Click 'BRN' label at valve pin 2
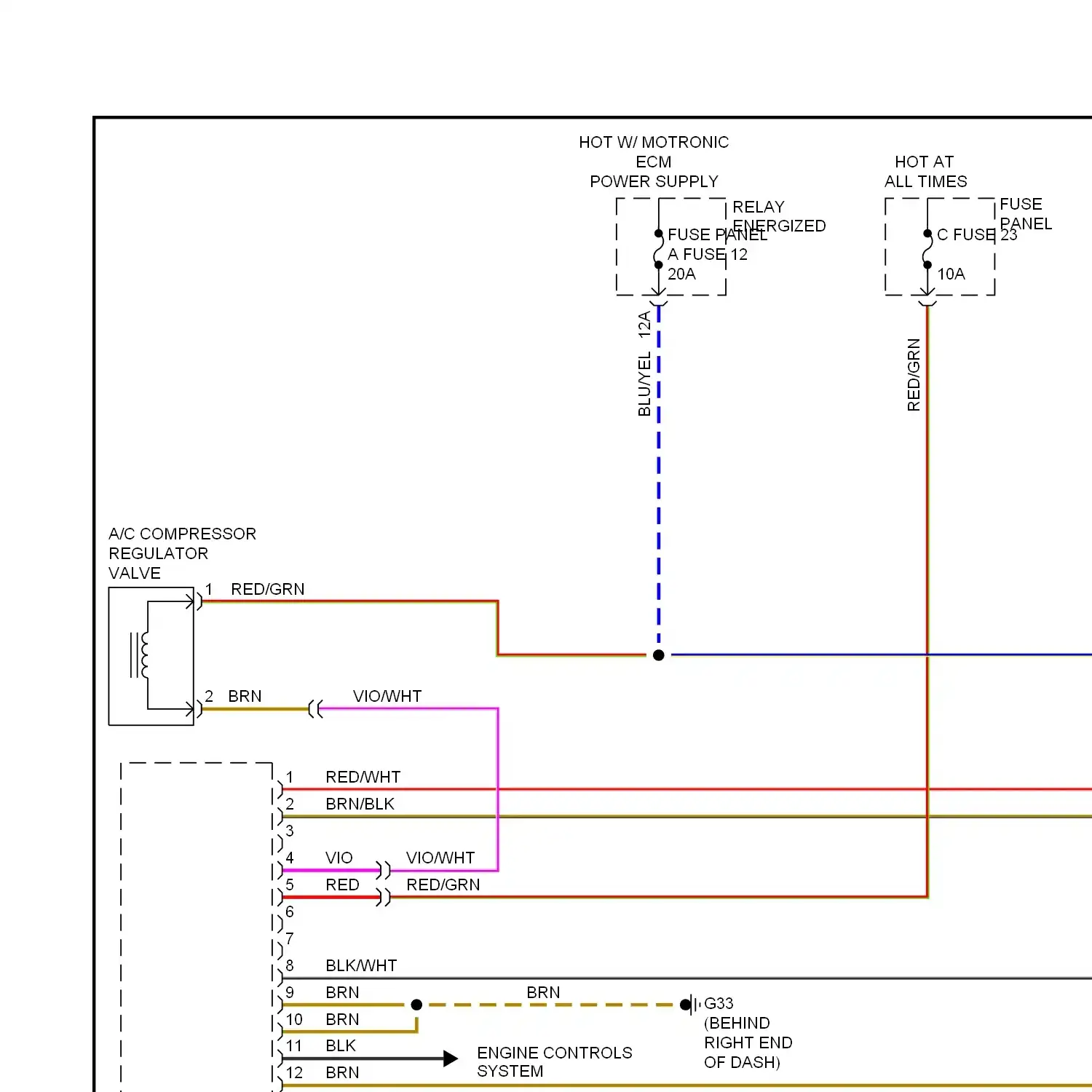Screen dimensions: 1092x1092 245,696
